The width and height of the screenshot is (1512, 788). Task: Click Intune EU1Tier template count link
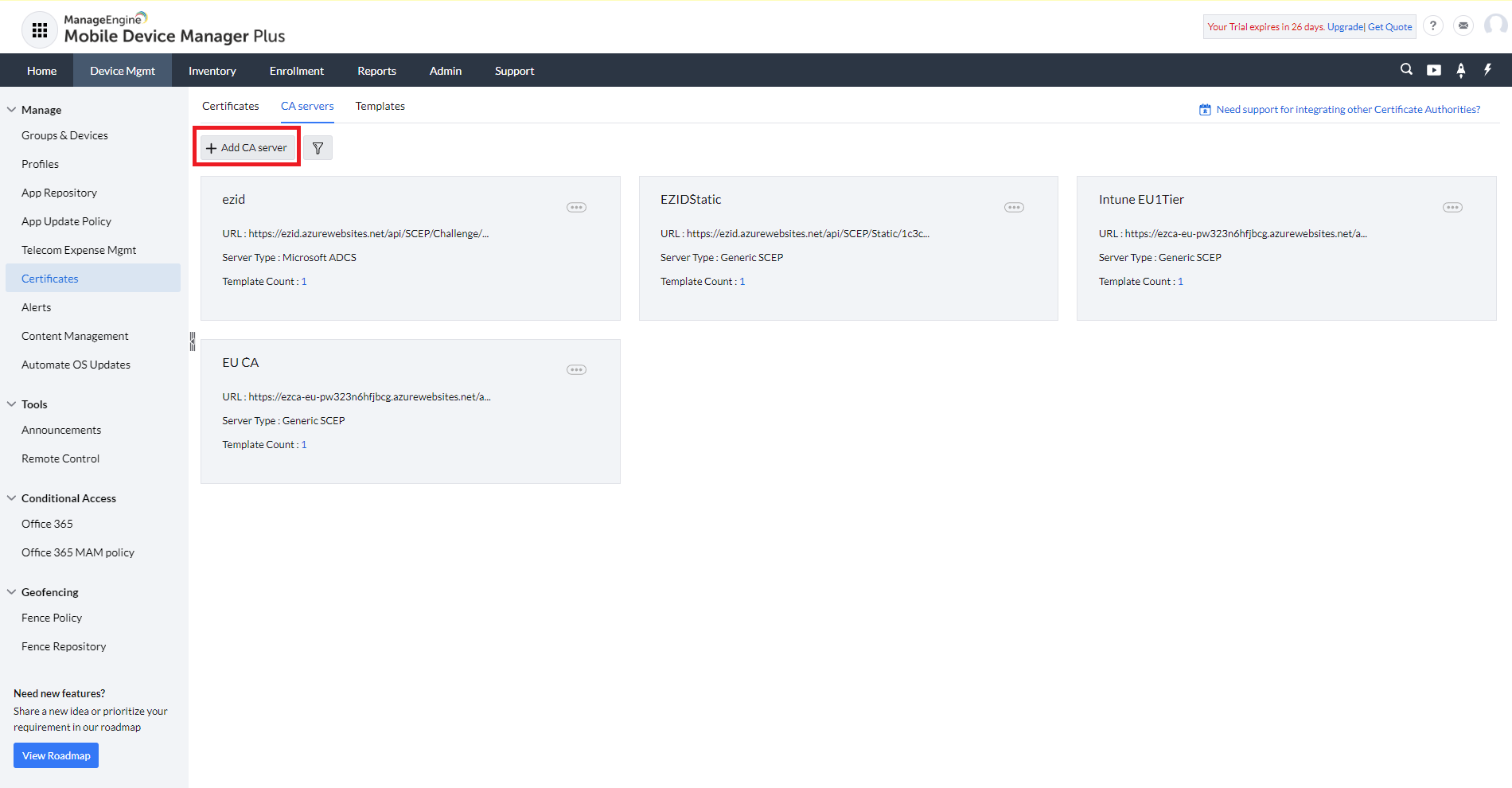click(x=1181, y=282)
